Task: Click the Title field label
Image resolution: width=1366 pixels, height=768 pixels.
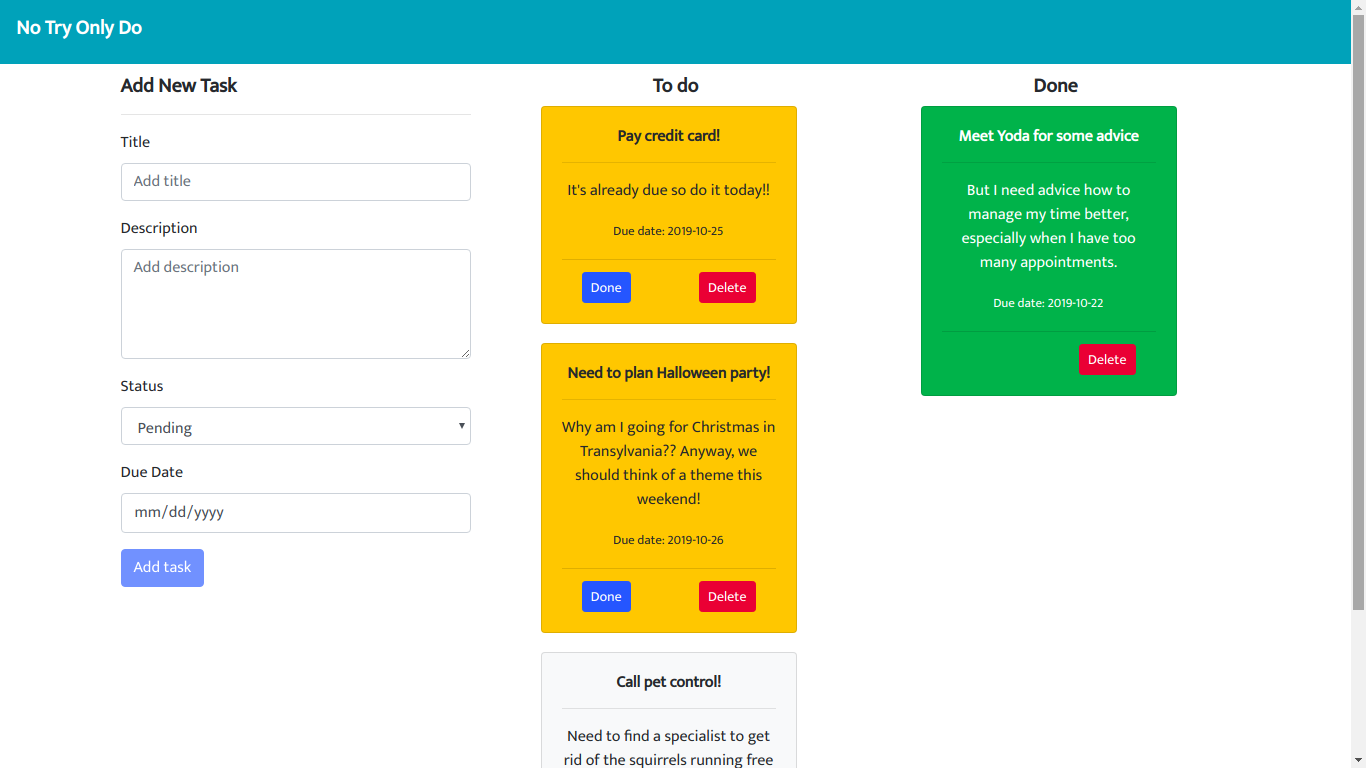Action: point(135,143)
